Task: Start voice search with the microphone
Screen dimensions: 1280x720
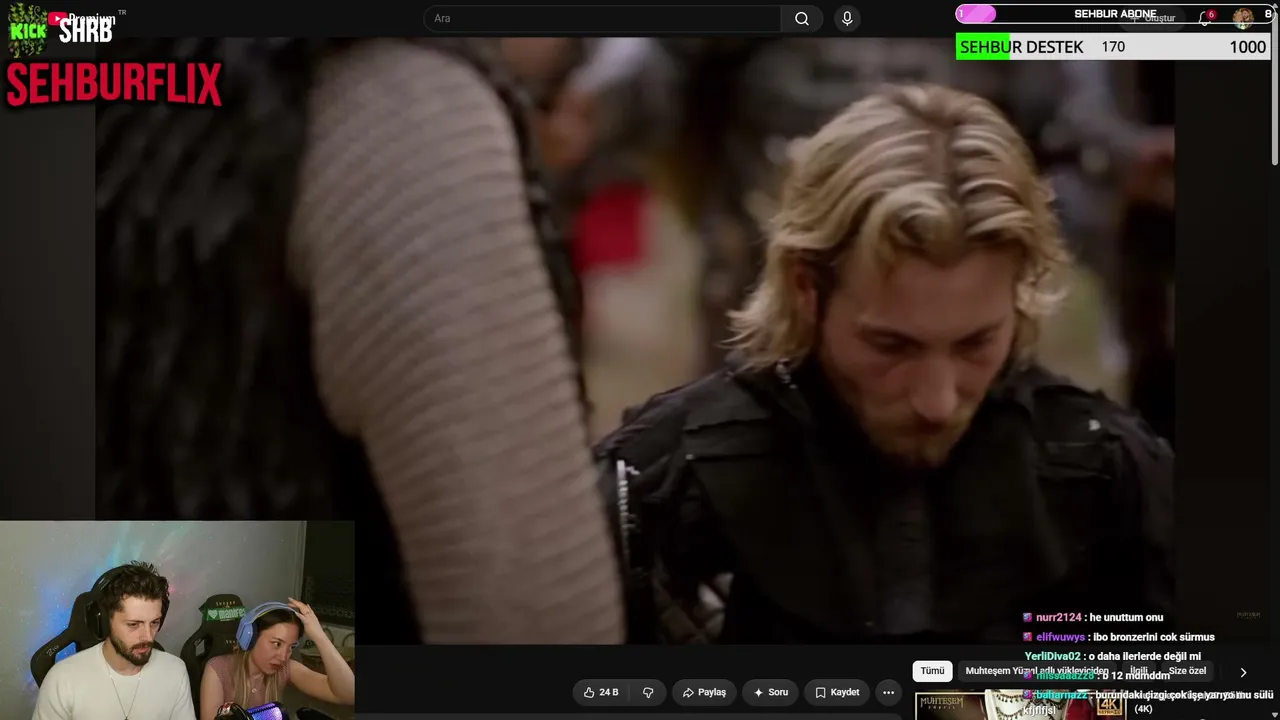Action: coord(847,18)
